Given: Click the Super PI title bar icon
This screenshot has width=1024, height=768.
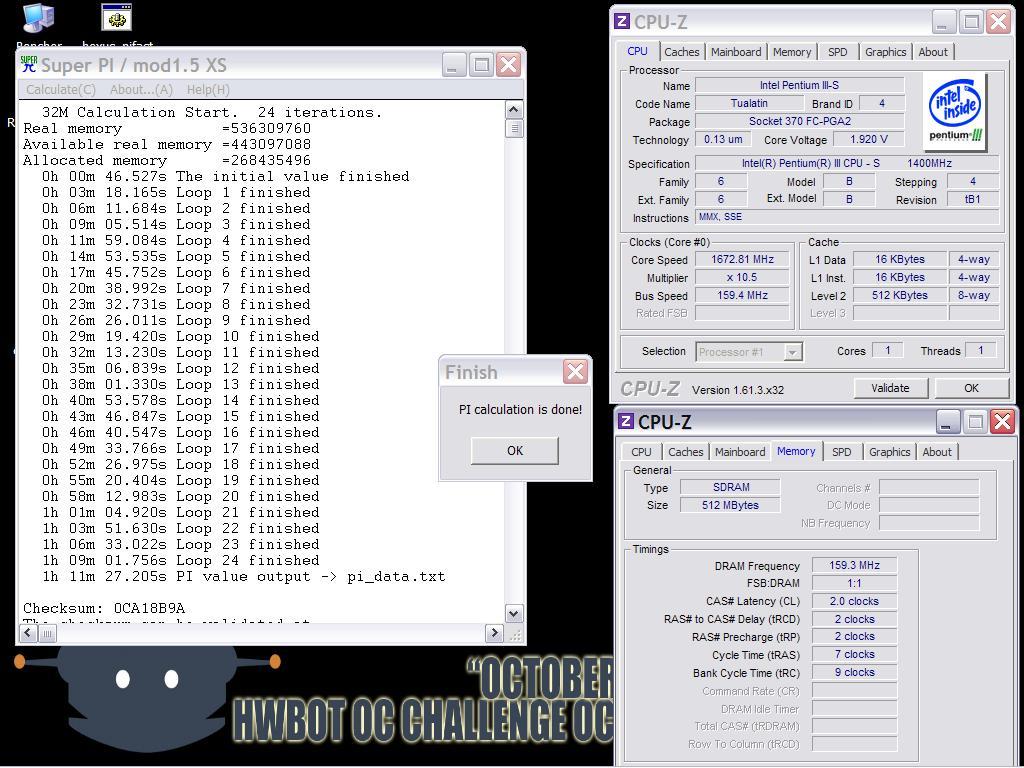Looking at the screenshot, I should tap(29, 65).
